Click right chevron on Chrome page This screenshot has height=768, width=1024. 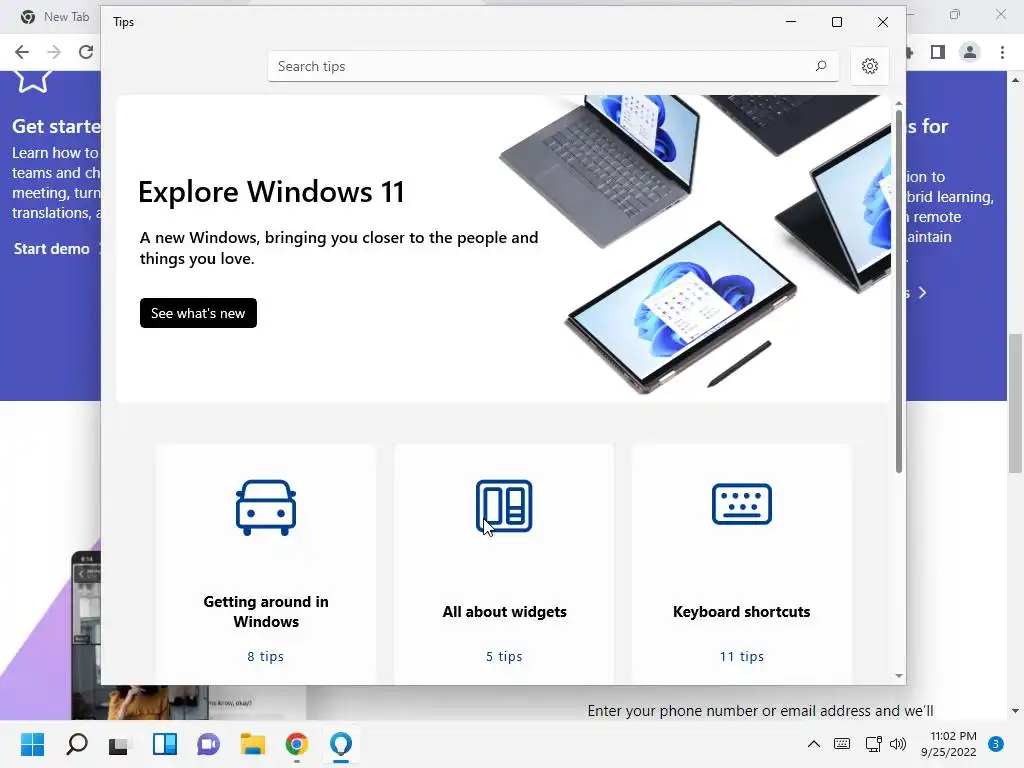click(922, 293)
